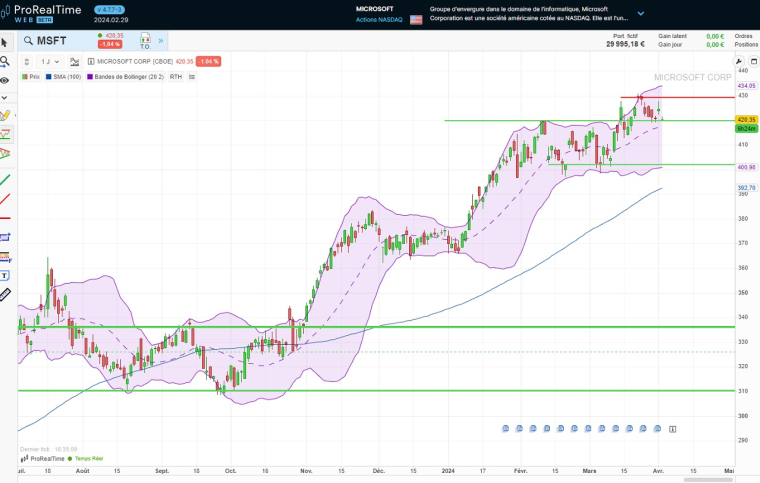Pick the red horizontal line tool
The height and width of the screenshot is (483, 760).
tap(5, 217)
